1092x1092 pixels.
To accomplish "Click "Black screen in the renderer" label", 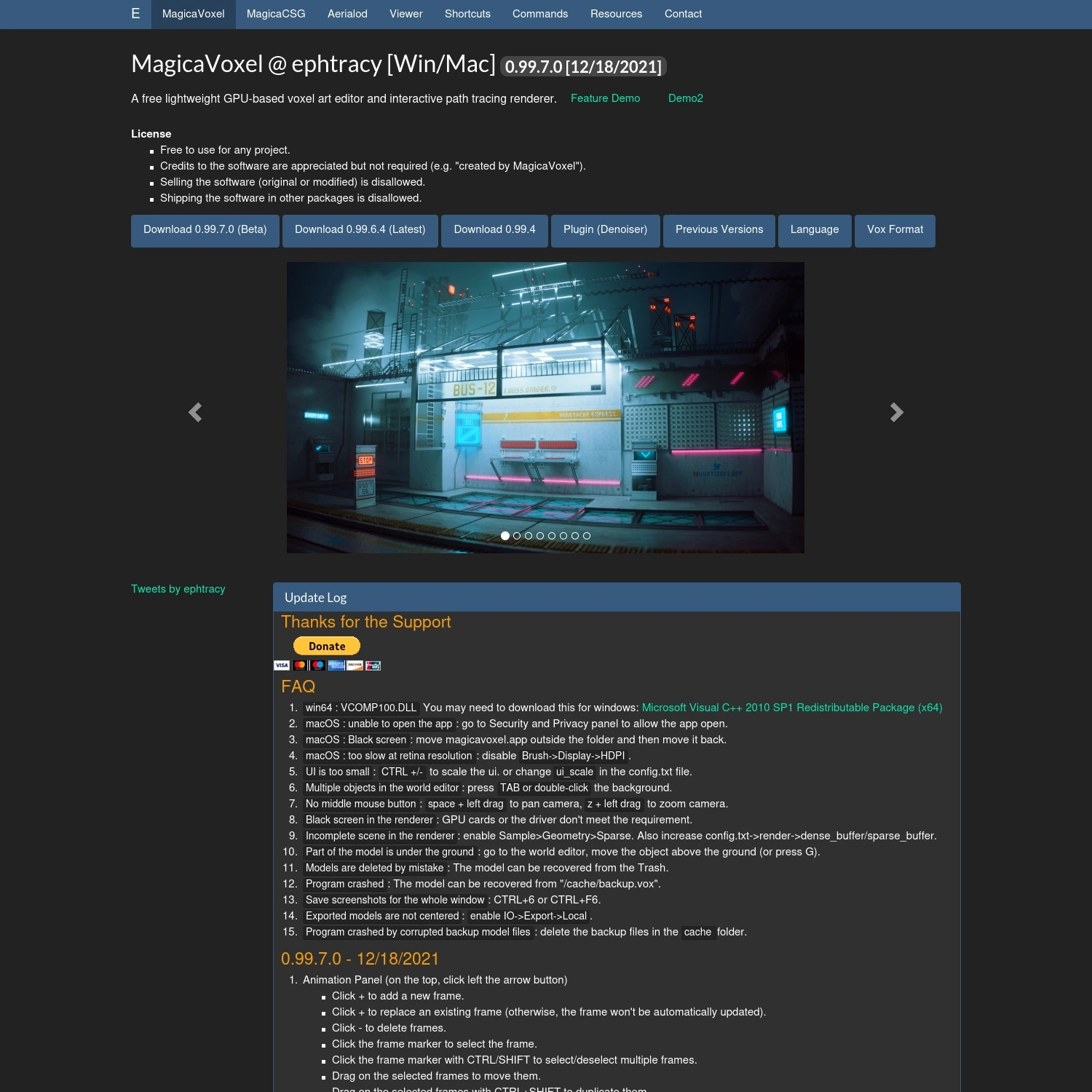I will click(x=369, y=820).
